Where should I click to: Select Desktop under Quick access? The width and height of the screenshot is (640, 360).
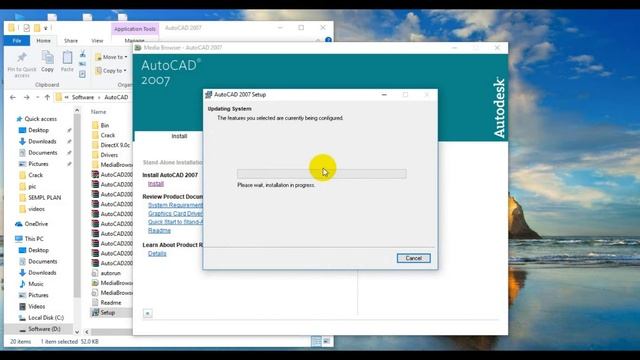tap(38, 130)
